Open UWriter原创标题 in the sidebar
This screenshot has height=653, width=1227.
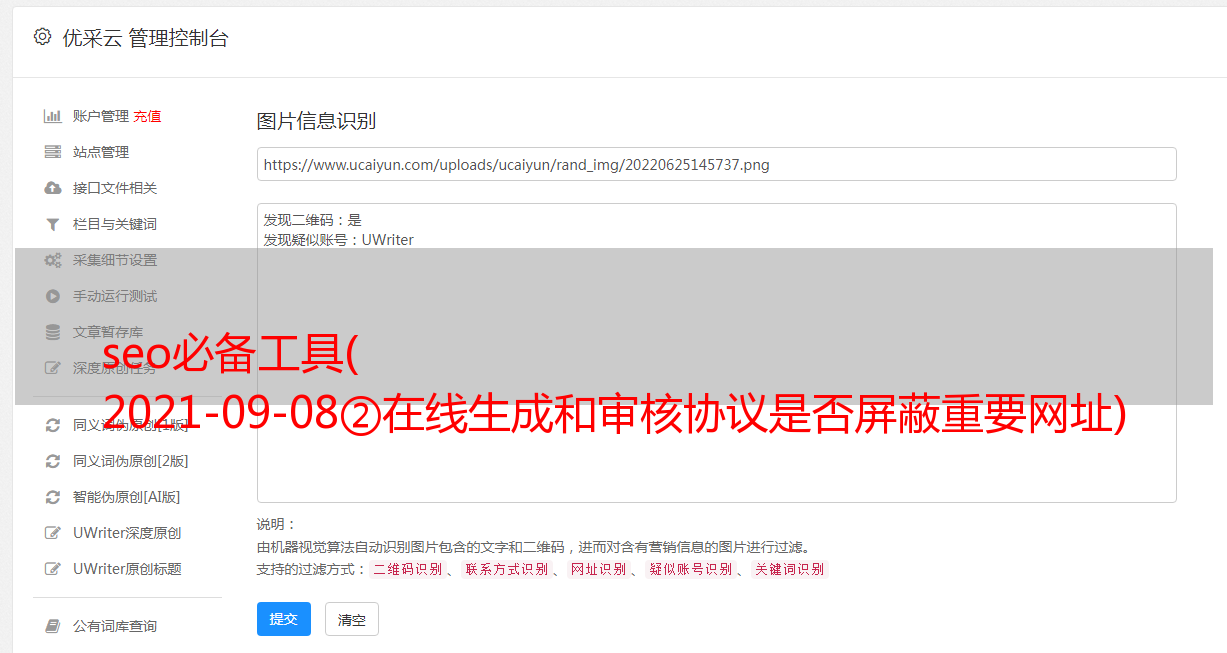coord(127,569)
